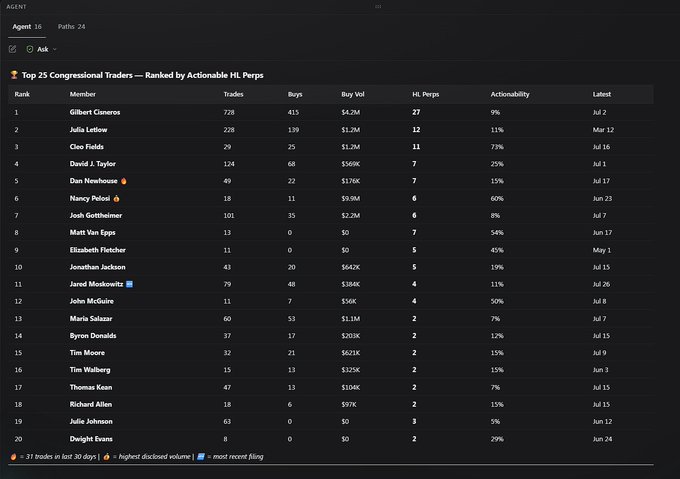Screen dimensions: 680x479
Task: Click the new chat edit icon
Action: [13, 49]
